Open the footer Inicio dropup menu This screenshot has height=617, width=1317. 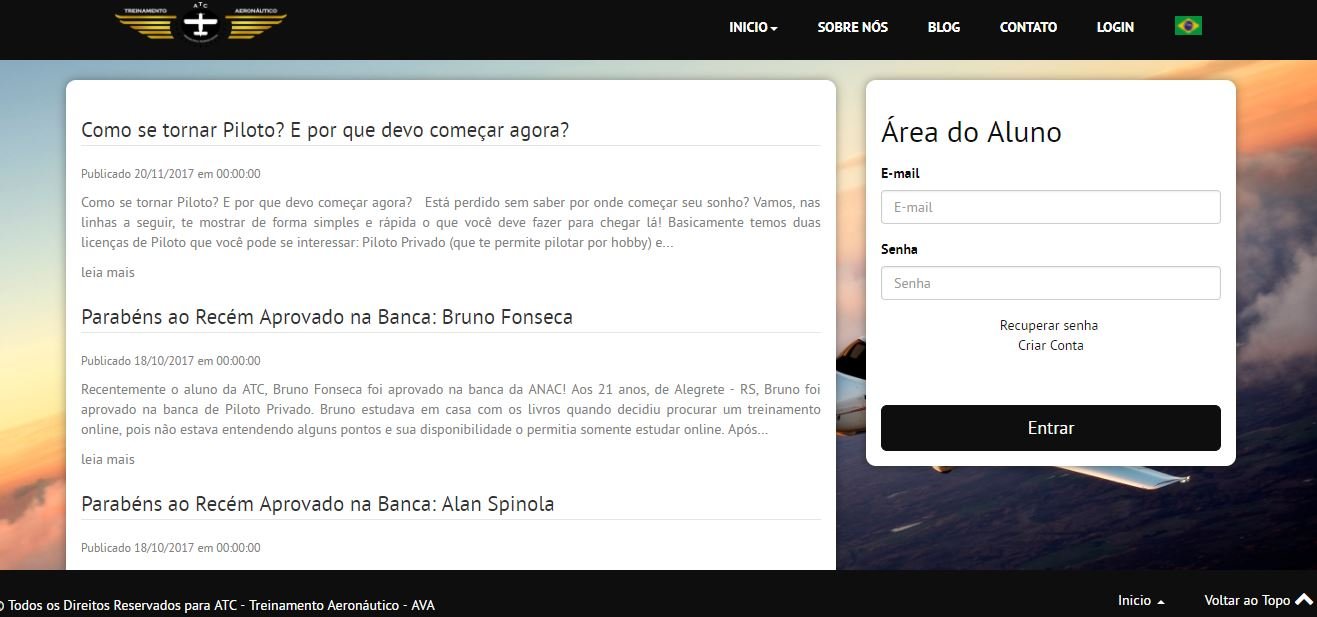(1141, 601)
